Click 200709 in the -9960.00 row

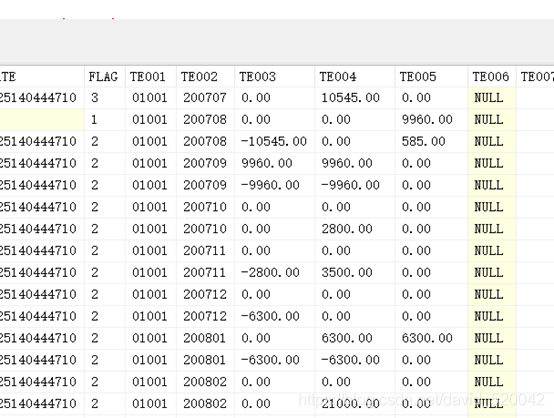click(x=205, y=186)
